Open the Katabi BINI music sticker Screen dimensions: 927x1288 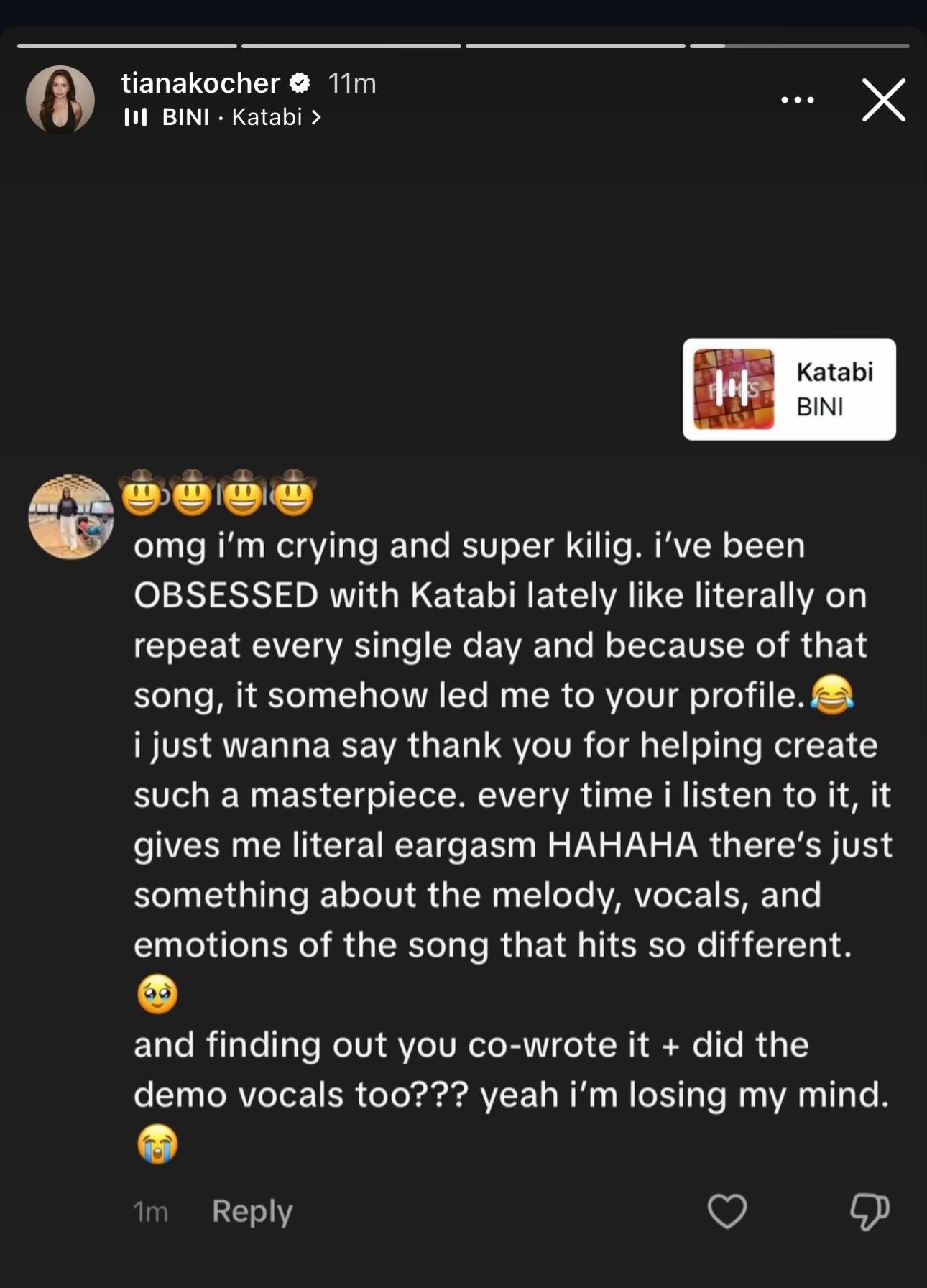[x=789, y=389]
